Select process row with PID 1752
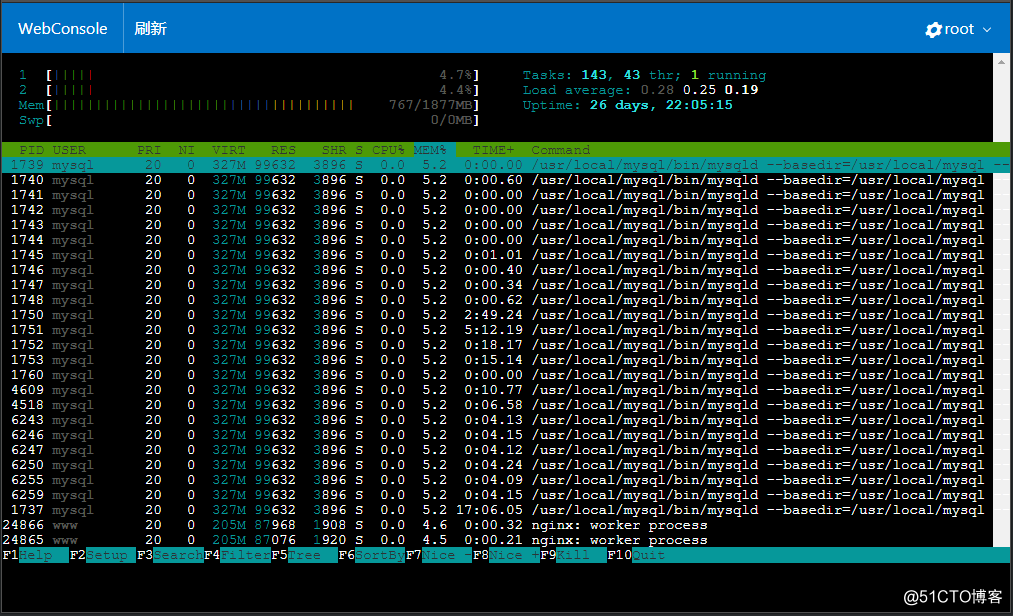Image resolution: width=1013 pixels, height=616 pixels. point(497,345)
